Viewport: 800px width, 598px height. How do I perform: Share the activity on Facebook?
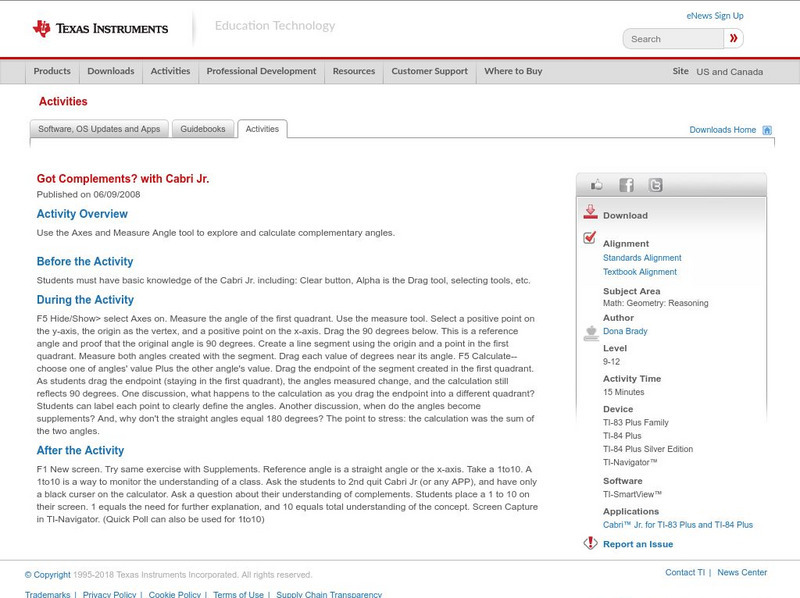click(x=625, y=184)
